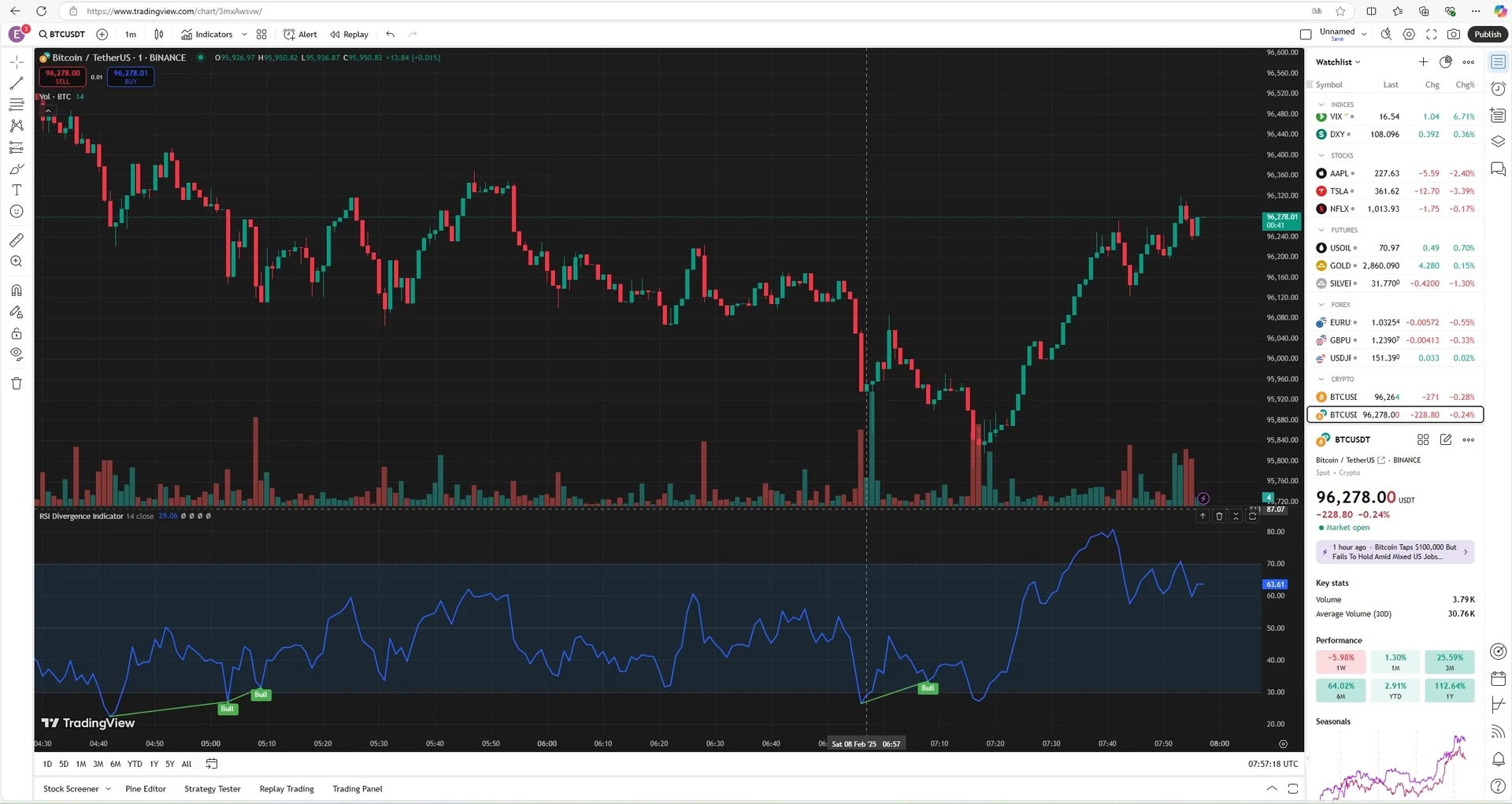Open the forecasting and measurement tools
1512x804 pixels.
click(x=17, y=147)
